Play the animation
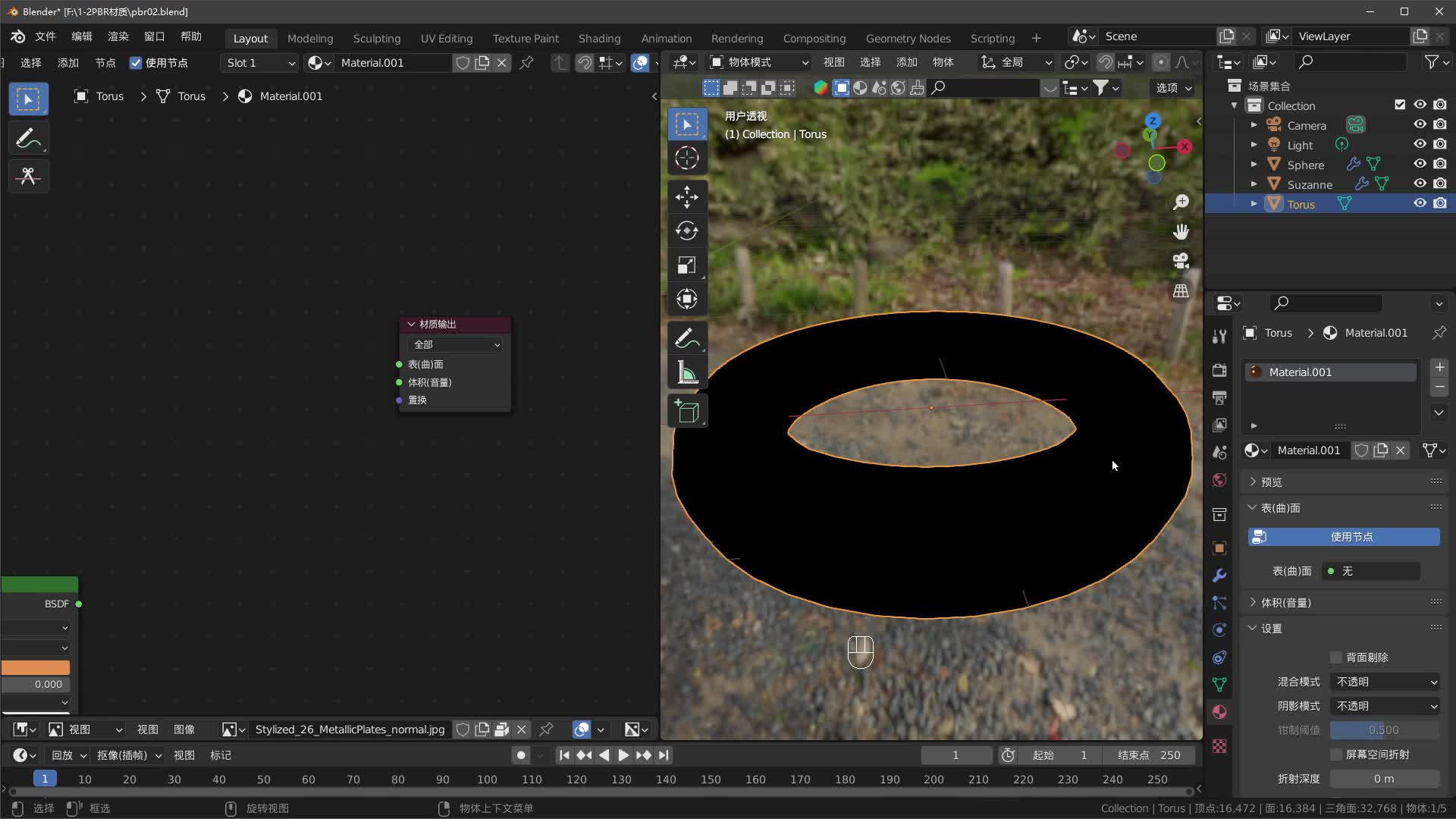The width and height of the screenshot is (1456, 819). coord(623,755)
